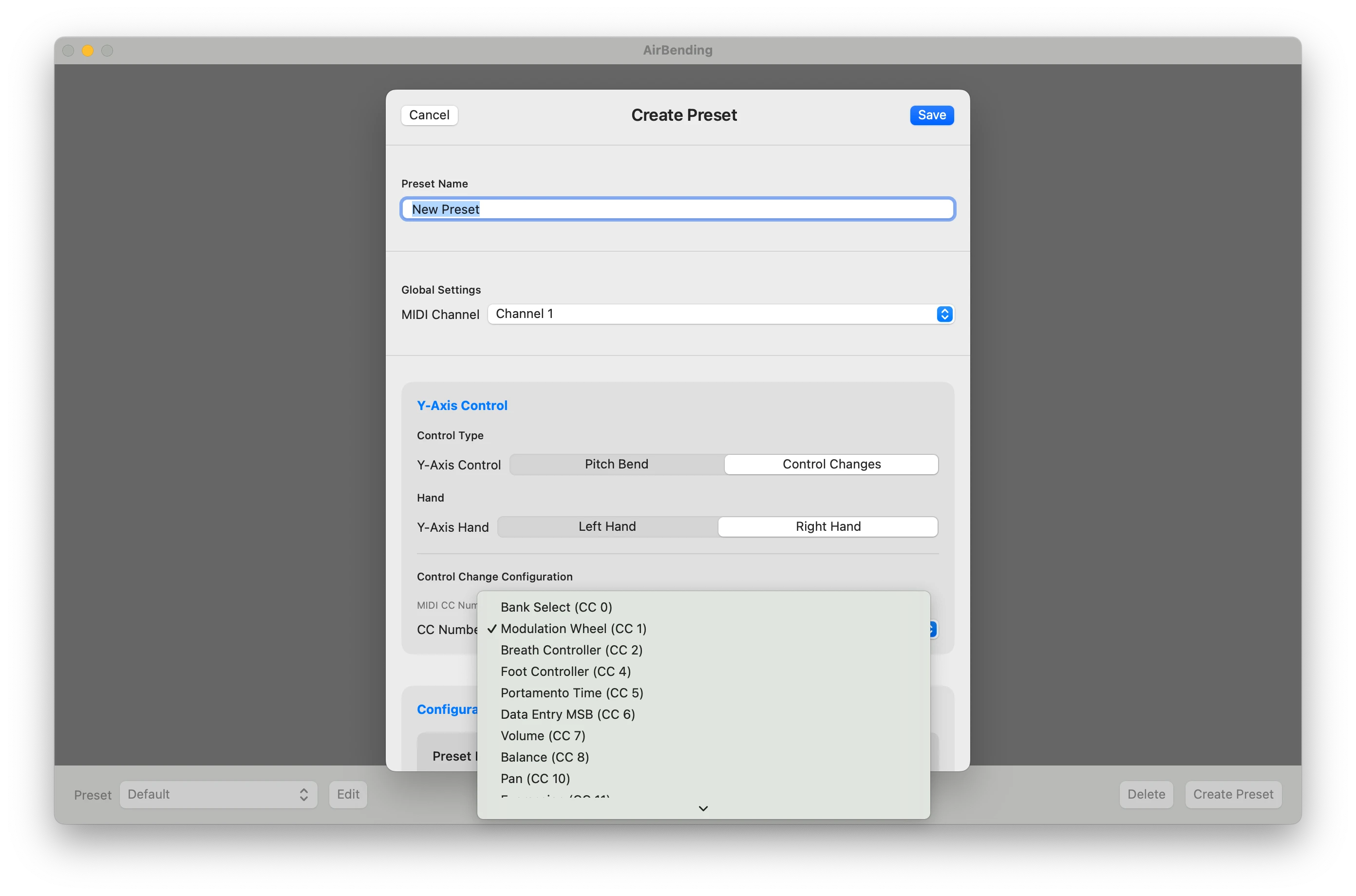Click the Y-Axis Control section heading
The height and width of the screenshot is (896, 1356).
(462, 405)
